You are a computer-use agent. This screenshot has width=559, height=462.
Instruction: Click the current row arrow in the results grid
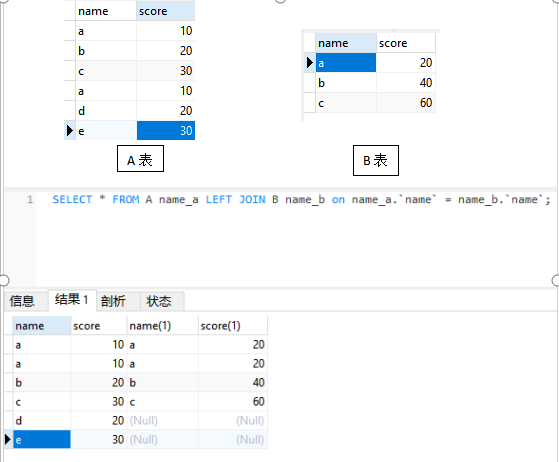(x=8, y=439)
